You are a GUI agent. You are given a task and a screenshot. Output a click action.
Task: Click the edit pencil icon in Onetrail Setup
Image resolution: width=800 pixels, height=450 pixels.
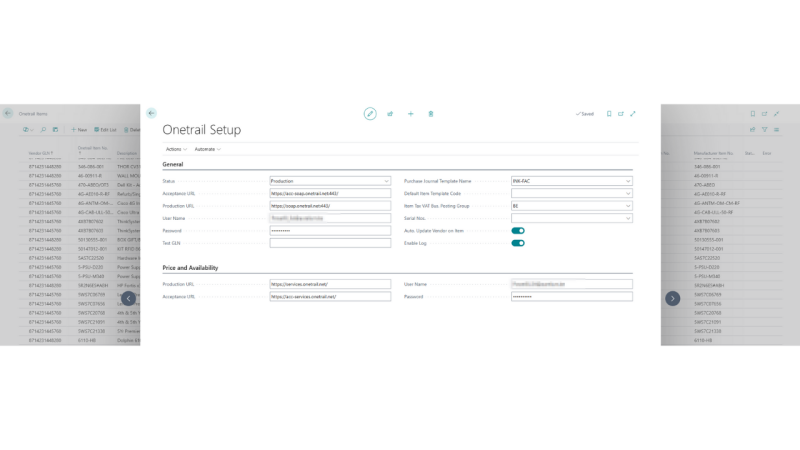click(370, 114)
